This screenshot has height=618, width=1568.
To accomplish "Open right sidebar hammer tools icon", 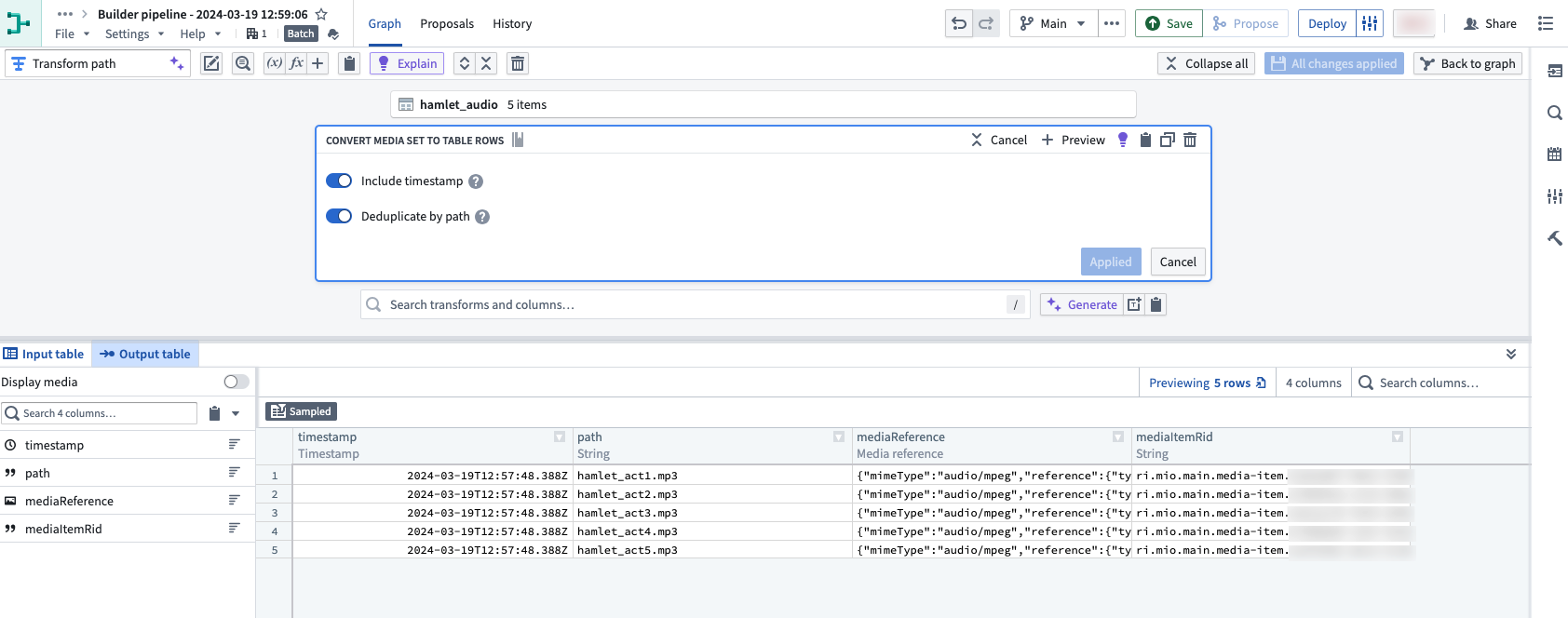I will pyautogui.click(x=1554, y=238).
